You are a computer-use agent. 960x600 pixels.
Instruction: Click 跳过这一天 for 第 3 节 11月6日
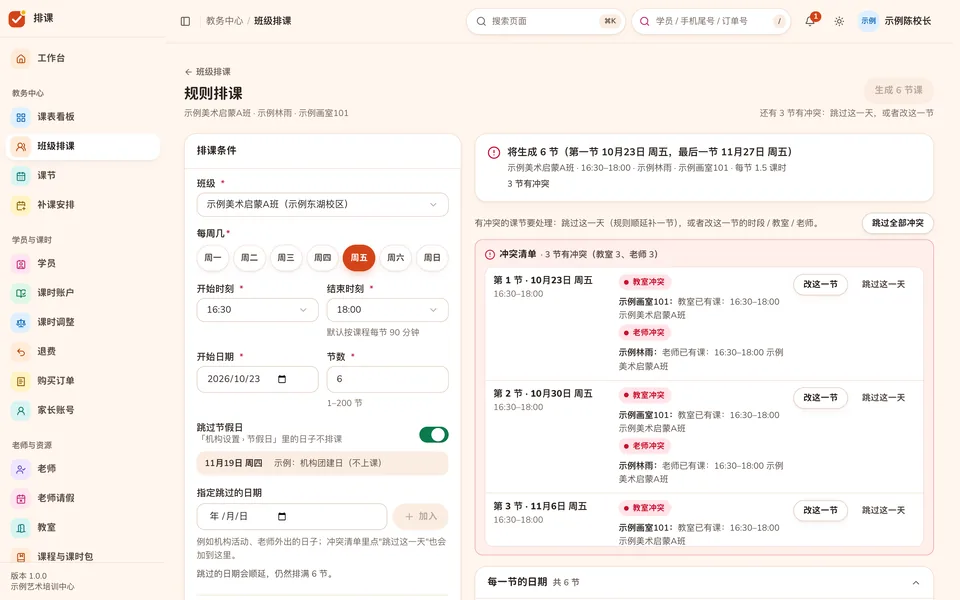(883, 511)
